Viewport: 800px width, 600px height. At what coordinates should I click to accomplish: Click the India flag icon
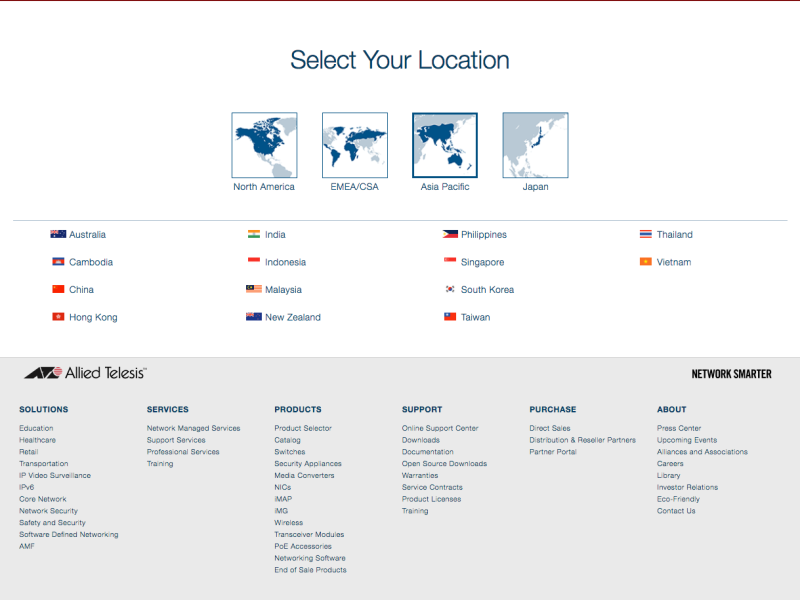[254, 235]
